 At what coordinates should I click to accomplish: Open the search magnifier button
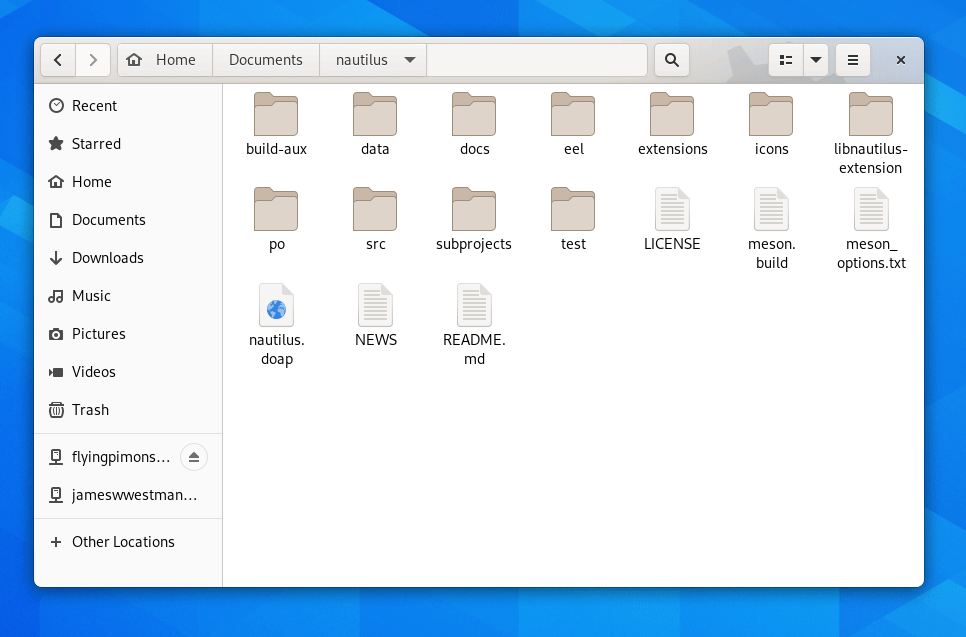[672, 60]
